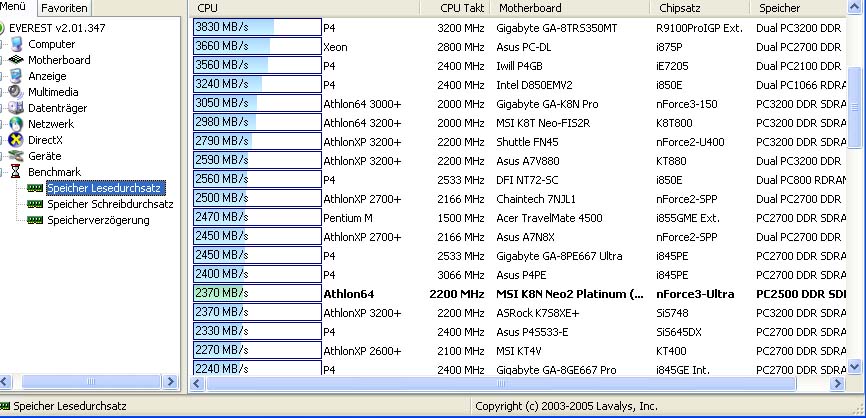Select the MSI KT4V row
The height and width of the screenshot is (418, 866).
coord(519,351)
